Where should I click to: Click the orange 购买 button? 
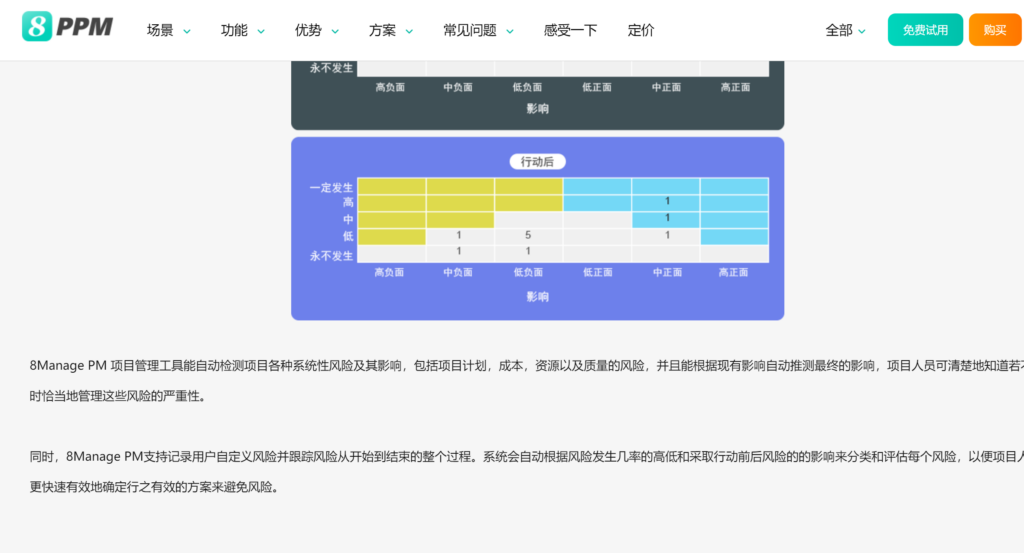click(994, 30)
